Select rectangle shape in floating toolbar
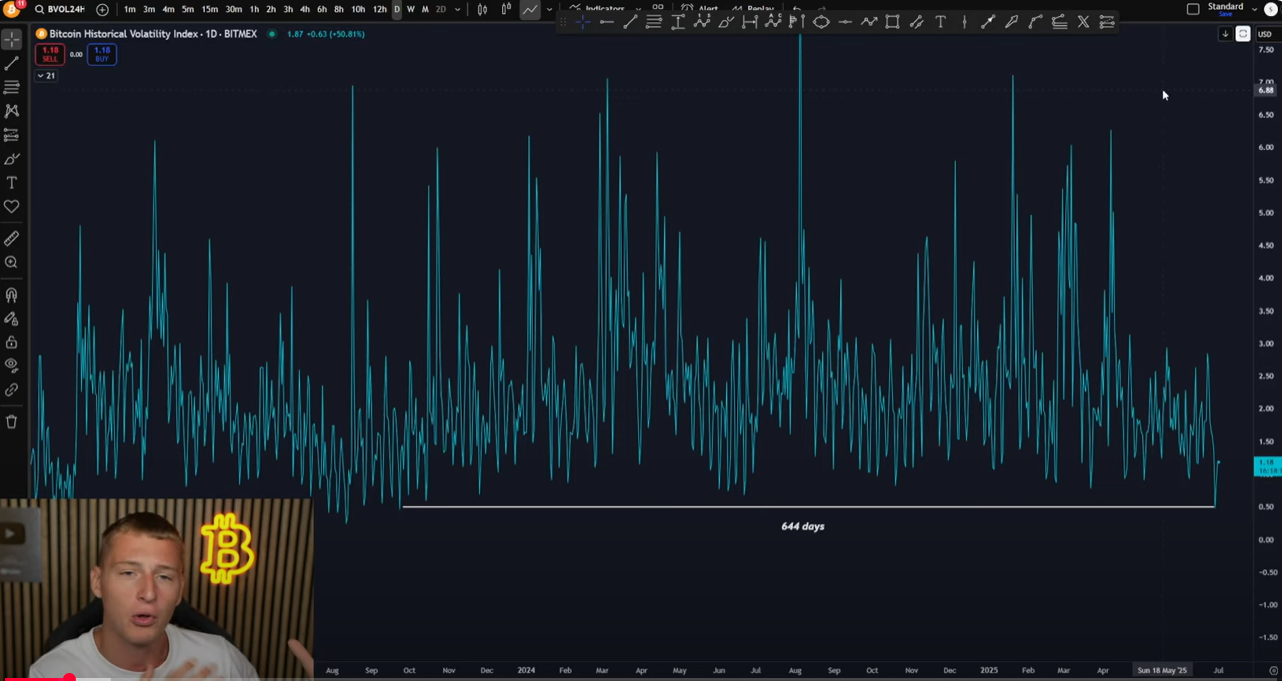Viewport: 1282px width, 681px height. pos(892,22)
